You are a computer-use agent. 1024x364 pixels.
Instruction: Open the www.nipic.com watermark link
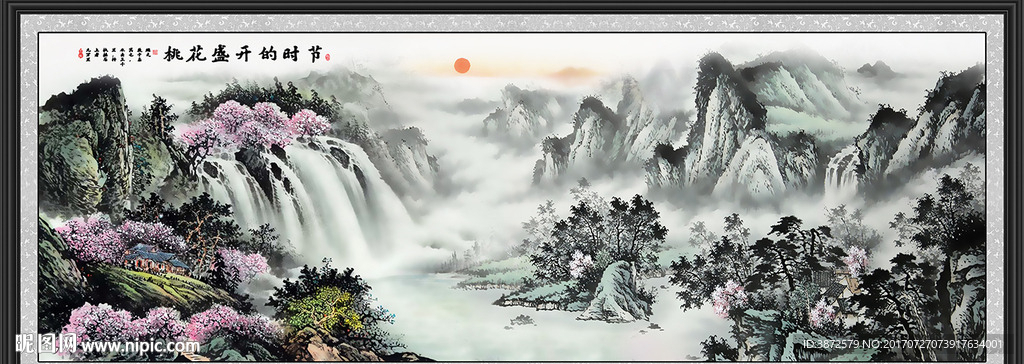tap(140, 345)
